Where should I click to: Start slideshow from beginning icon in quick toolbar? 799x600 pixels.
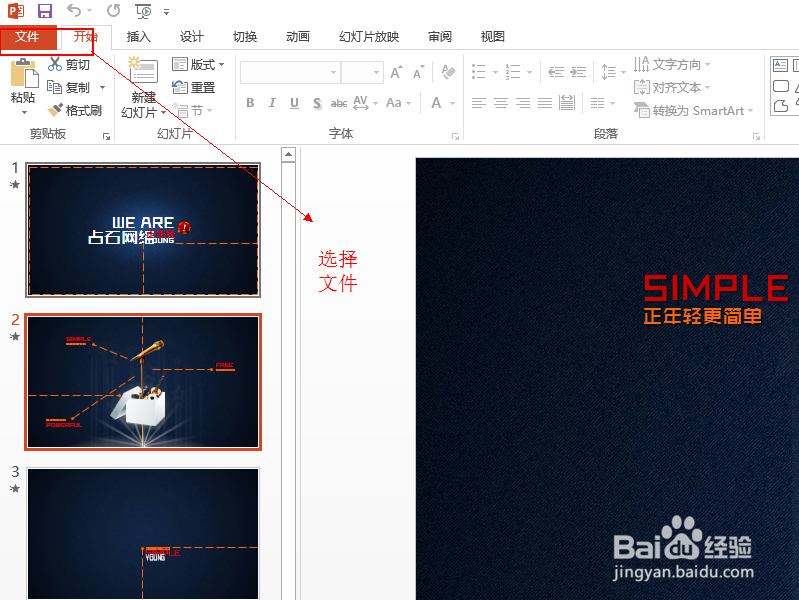pyautogui.click(x=143, y=11)
